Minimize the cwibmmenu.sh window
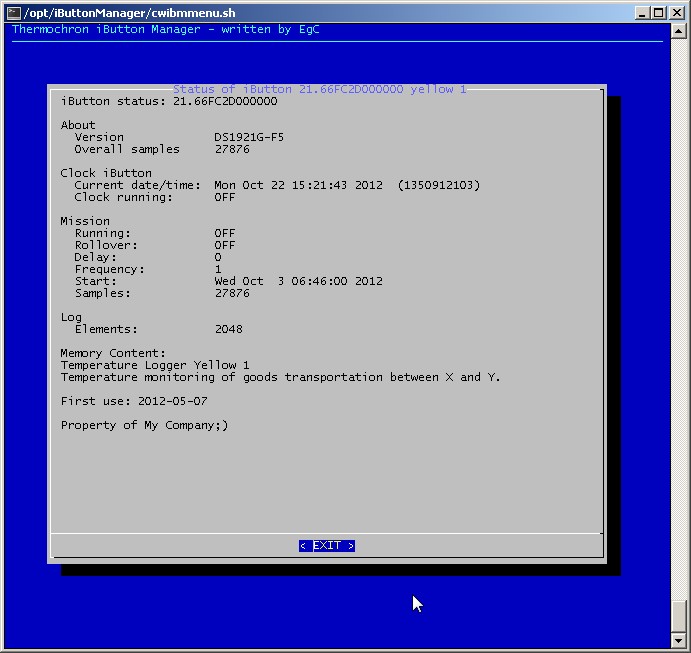This screenshot has height=653, width=691. [x=642, y=13]
